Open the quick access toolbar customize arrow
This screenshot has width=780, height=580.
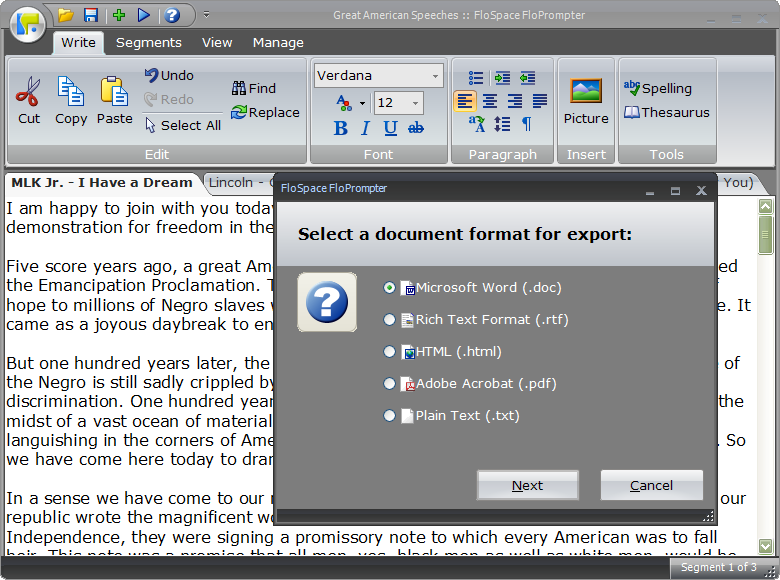pos(206,15)
